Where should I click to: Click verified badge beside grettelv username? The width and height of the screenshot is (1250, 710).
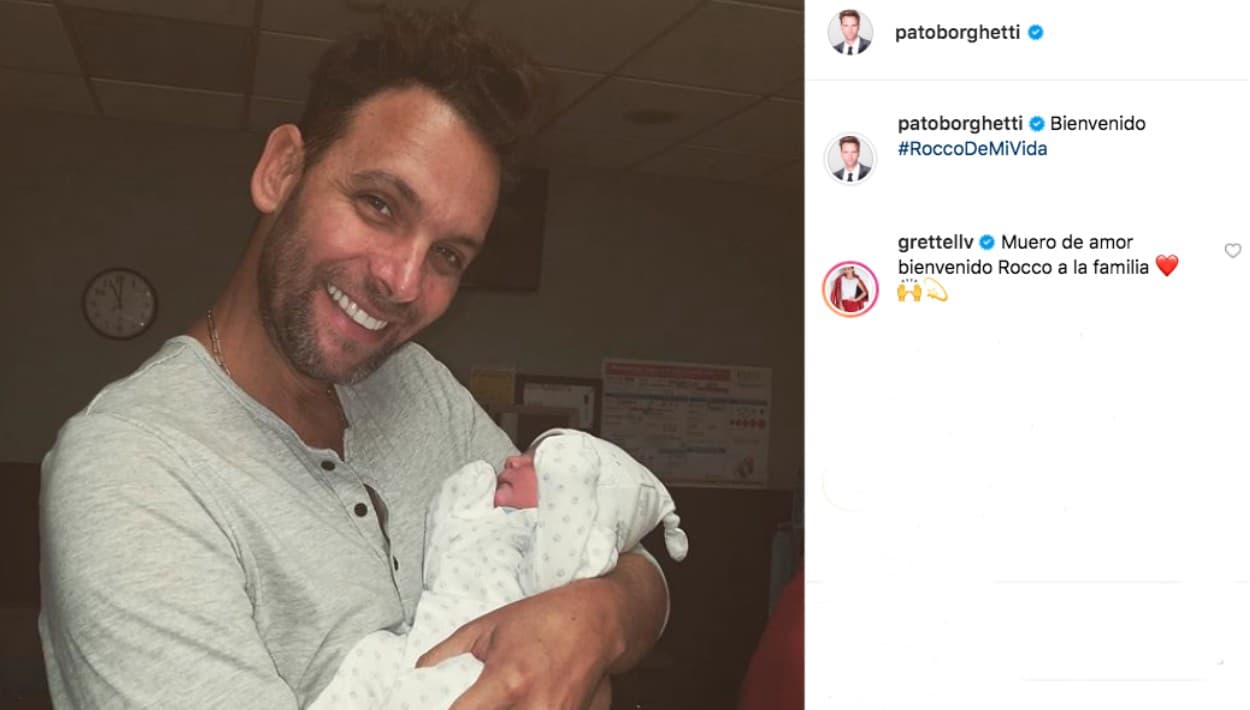pyautogui.click(x=986, y=242)
